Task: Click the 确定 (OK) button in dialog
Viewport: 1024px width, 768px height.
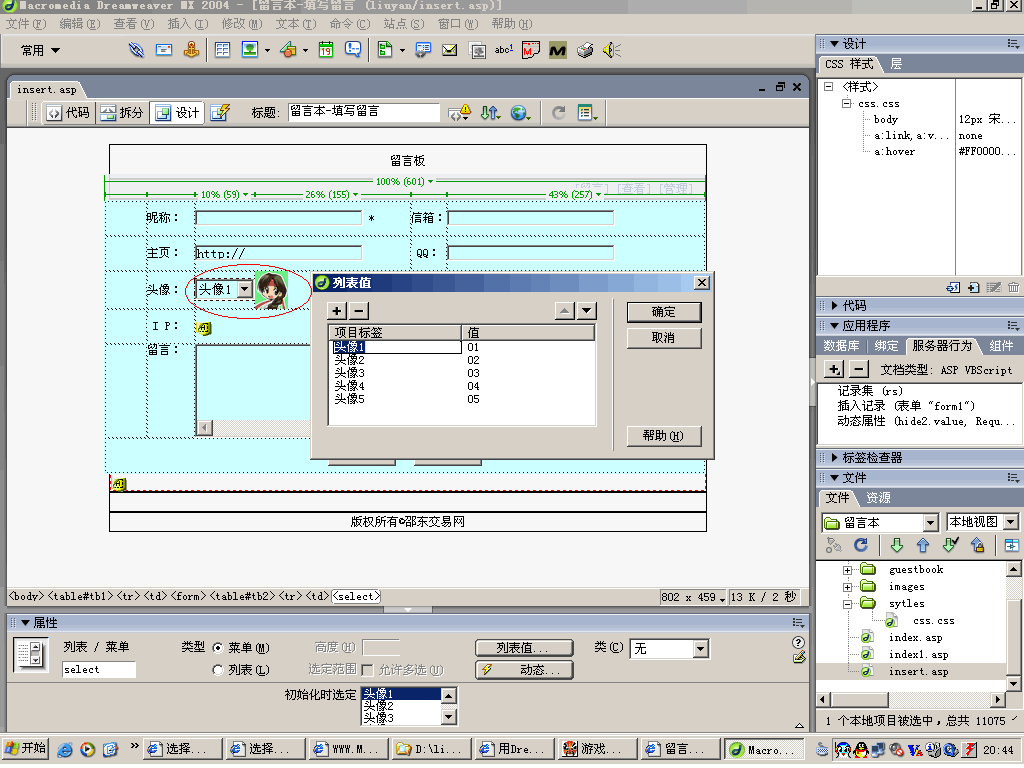Action: [x=663, y=312]
